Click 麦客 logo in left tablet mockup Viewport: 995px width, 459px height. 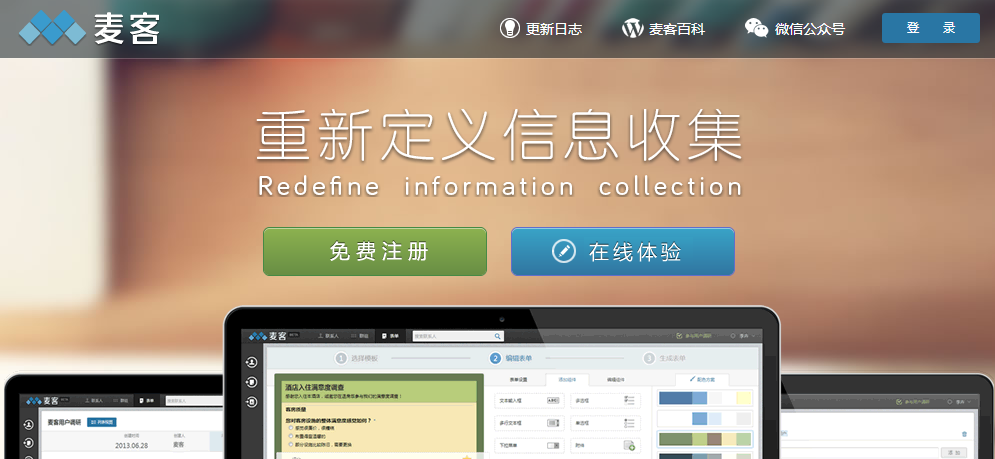44,401
